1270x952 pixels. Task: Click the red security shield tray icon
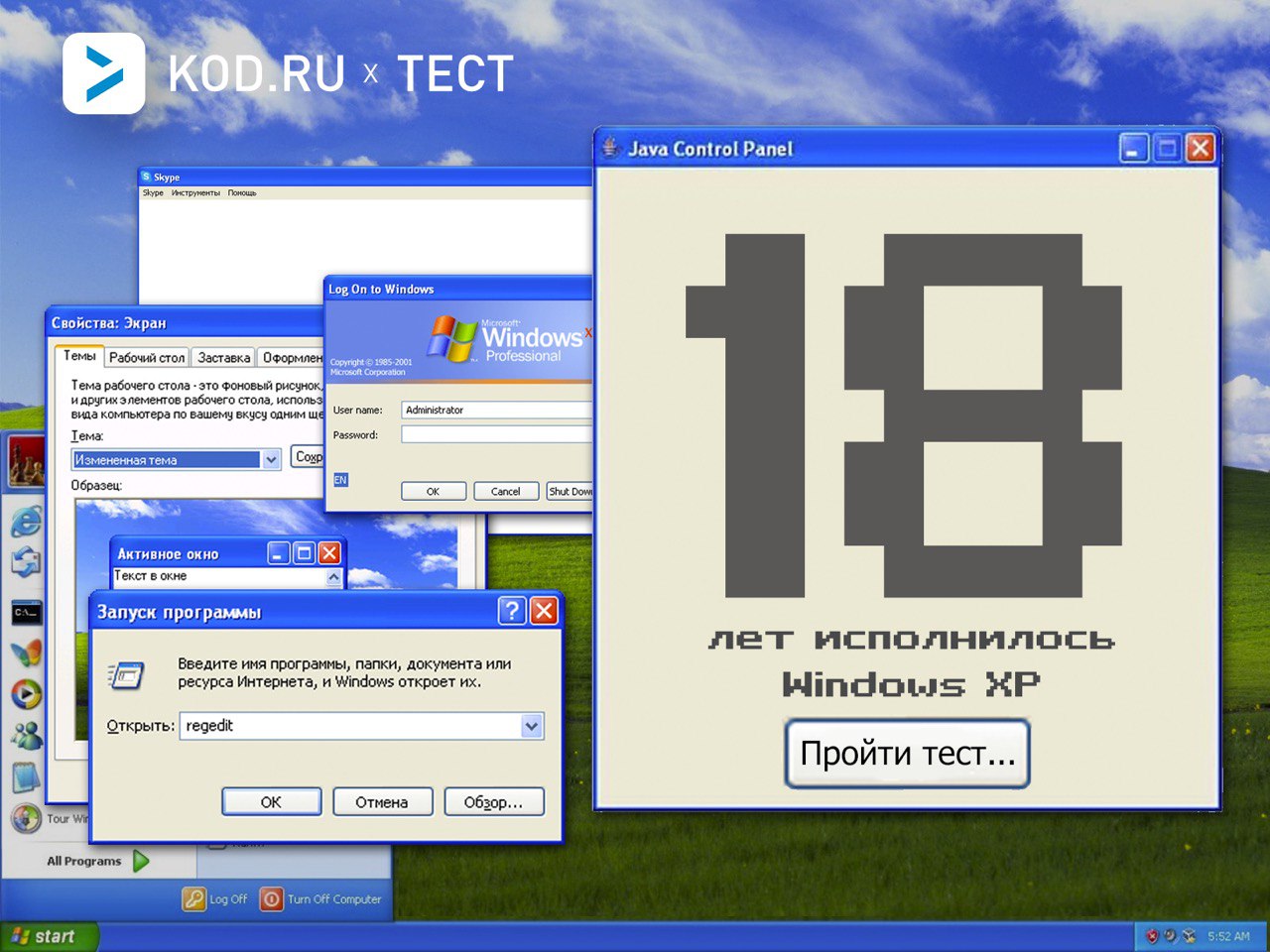tap(1152, 936)
